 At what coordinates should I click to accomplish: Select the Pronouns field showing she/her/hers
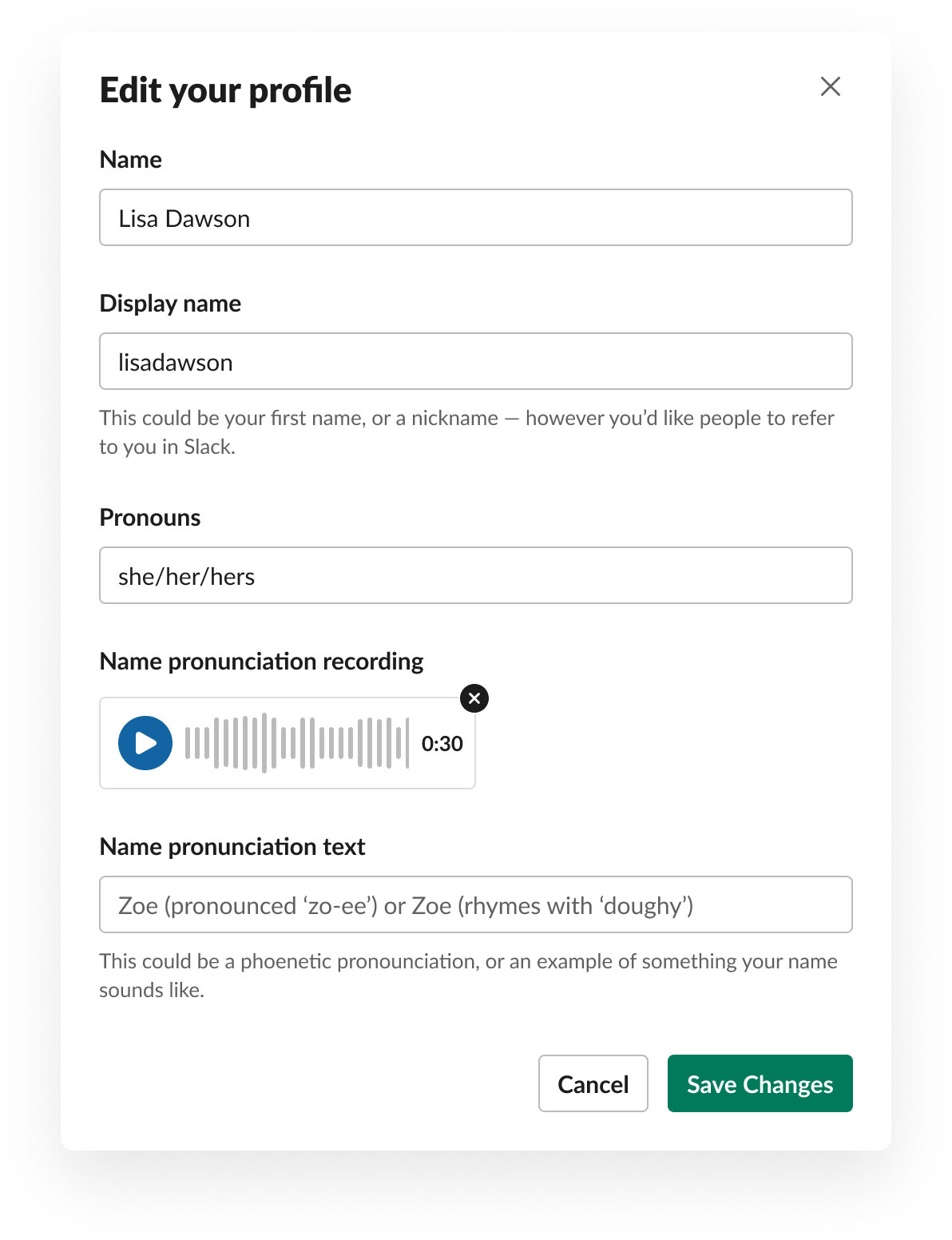click(x=475, y=575)
